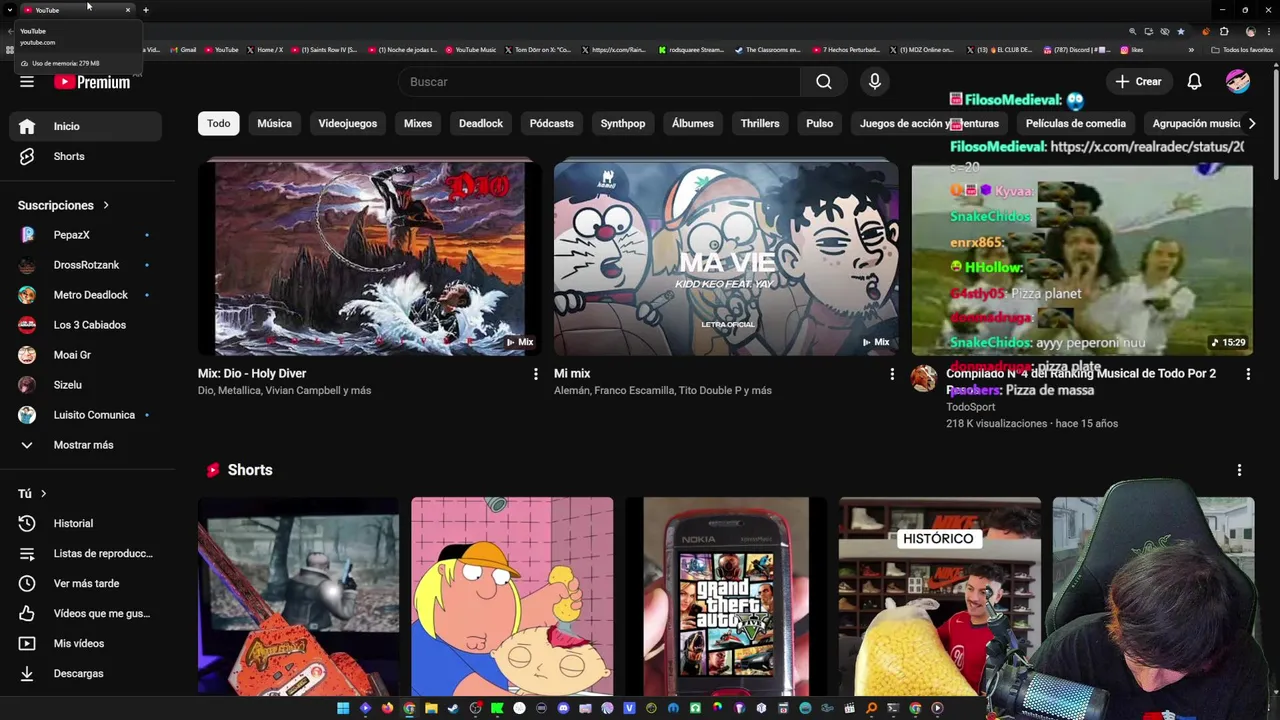This screenshot has width=1280, height=720.
Task: Select the Synthpop filter chip
Action: (623, 123)
